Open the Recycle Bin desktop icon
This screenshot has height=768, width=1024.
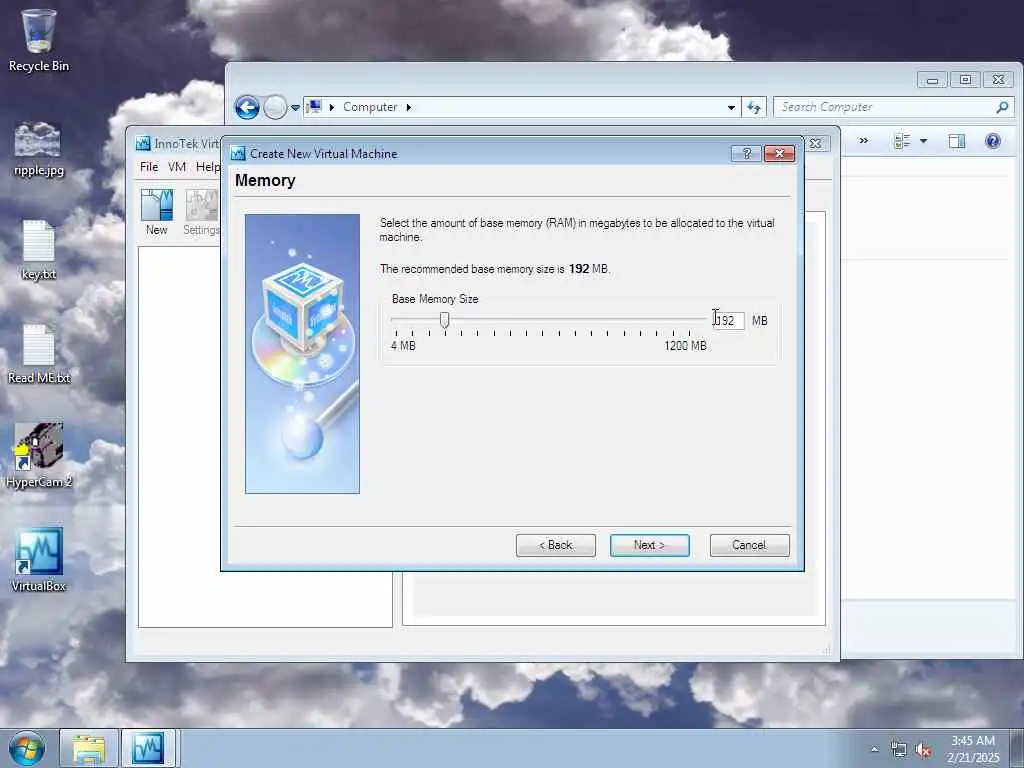click(x=39, y=40)
